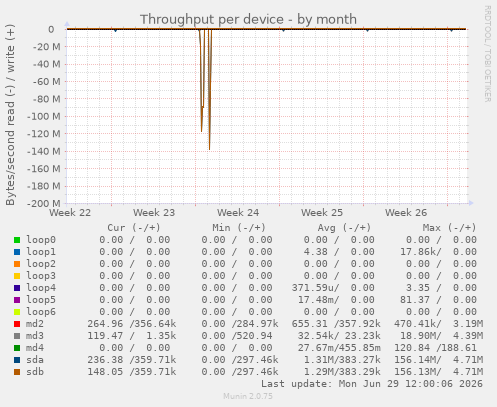Screen dimensions: 497x407
Task: Click the loop0 green color swatch
Action: coord(17,240)
